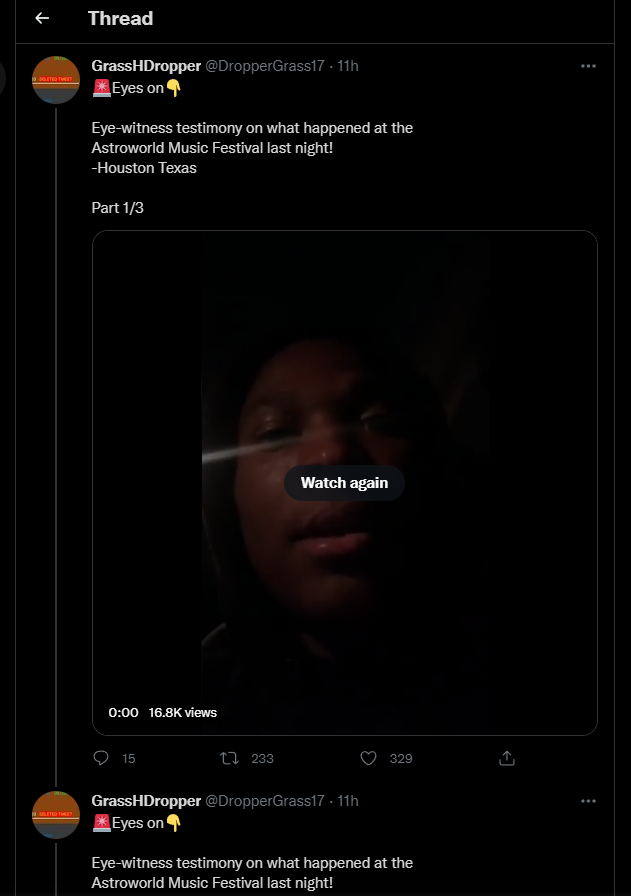Retweet using the icon showing 233
The height and width of the screenshot is (896, 631).
(230, 758)
